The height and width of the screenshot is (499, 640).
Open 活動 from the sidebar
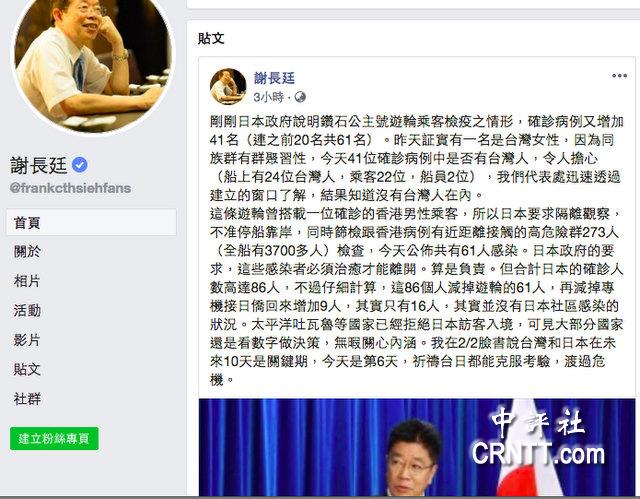(x=27, y=310)
